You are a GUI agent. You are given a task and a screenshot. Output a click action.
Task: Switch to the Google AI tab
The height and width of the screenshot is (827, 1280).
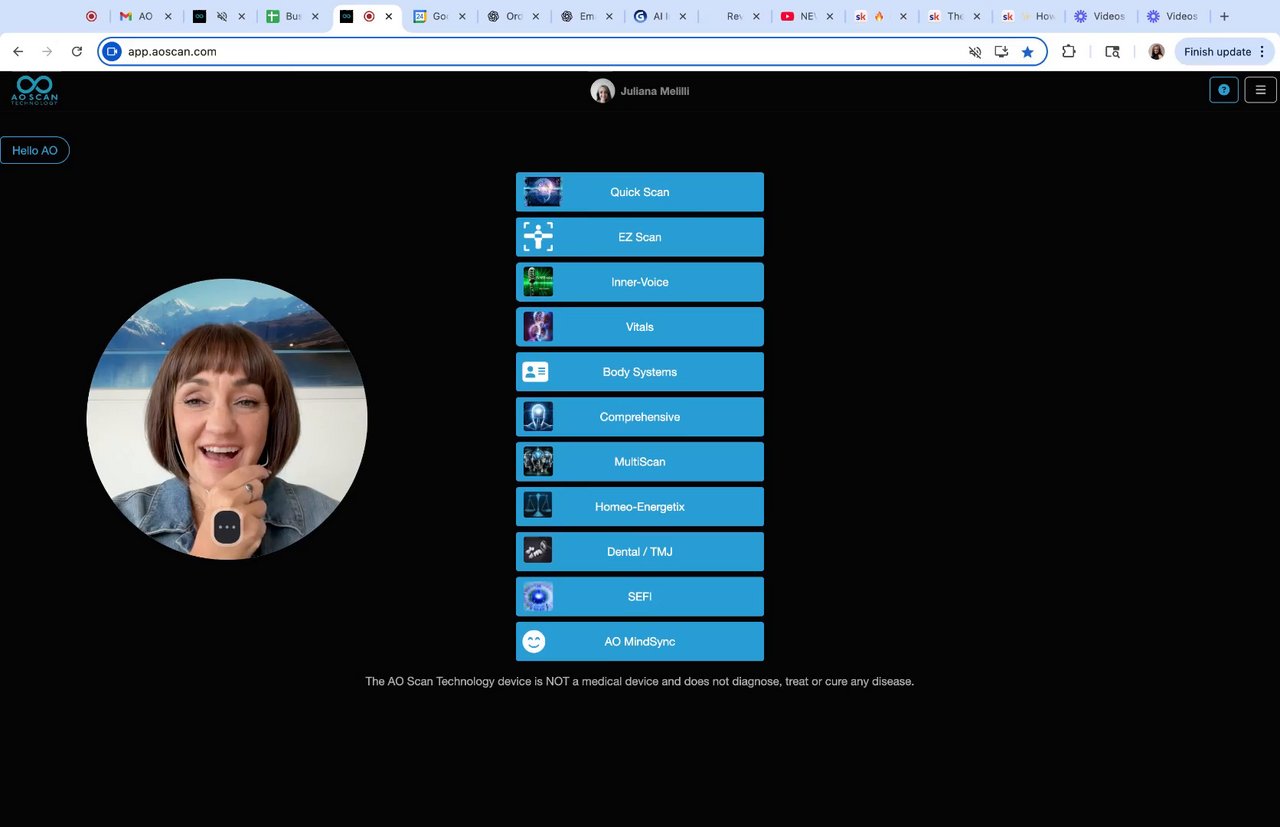click(661, 16)
